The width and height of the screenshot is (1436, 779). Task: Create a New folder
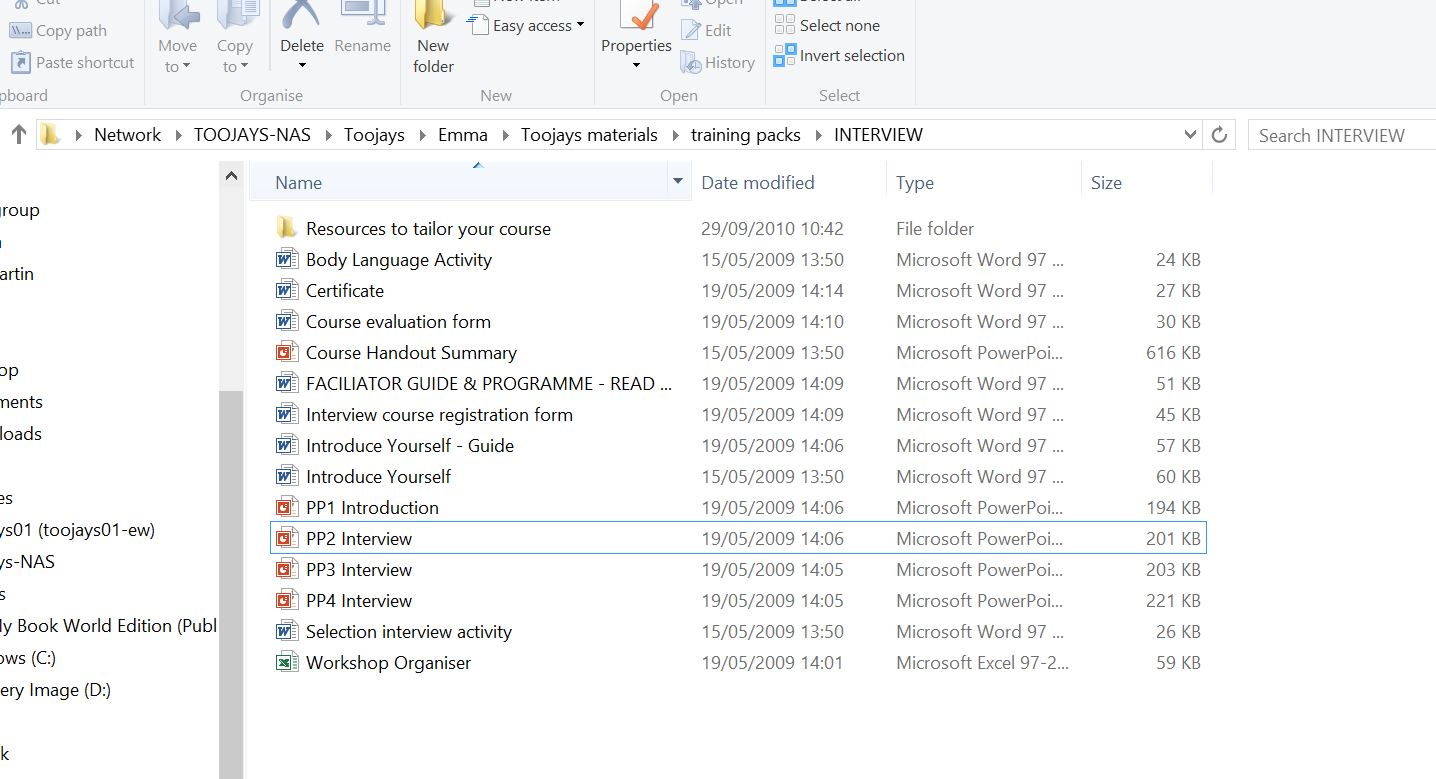coord(433,40)
